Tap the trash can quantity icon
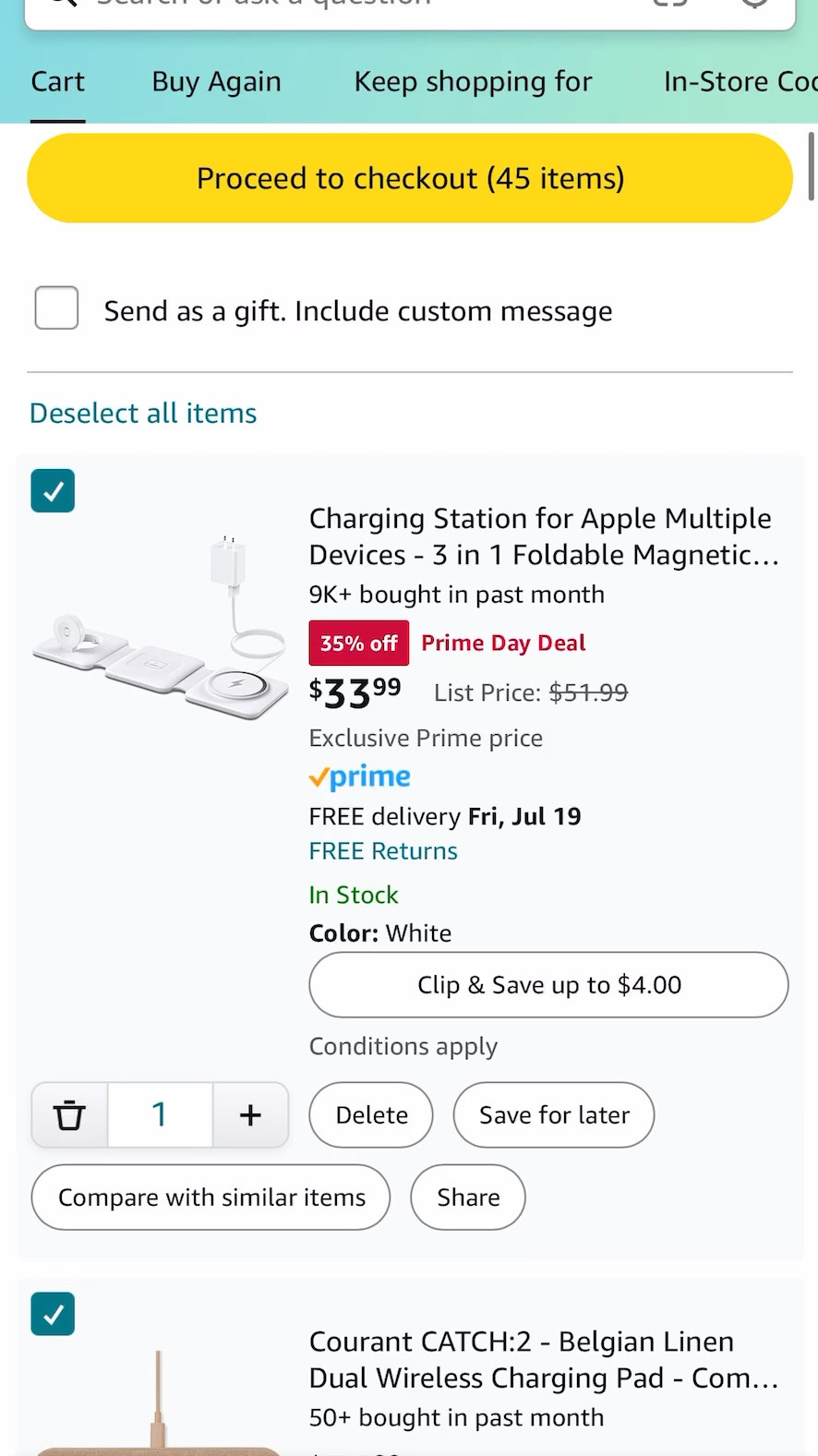818x1456 pixels. point(69,1114)
